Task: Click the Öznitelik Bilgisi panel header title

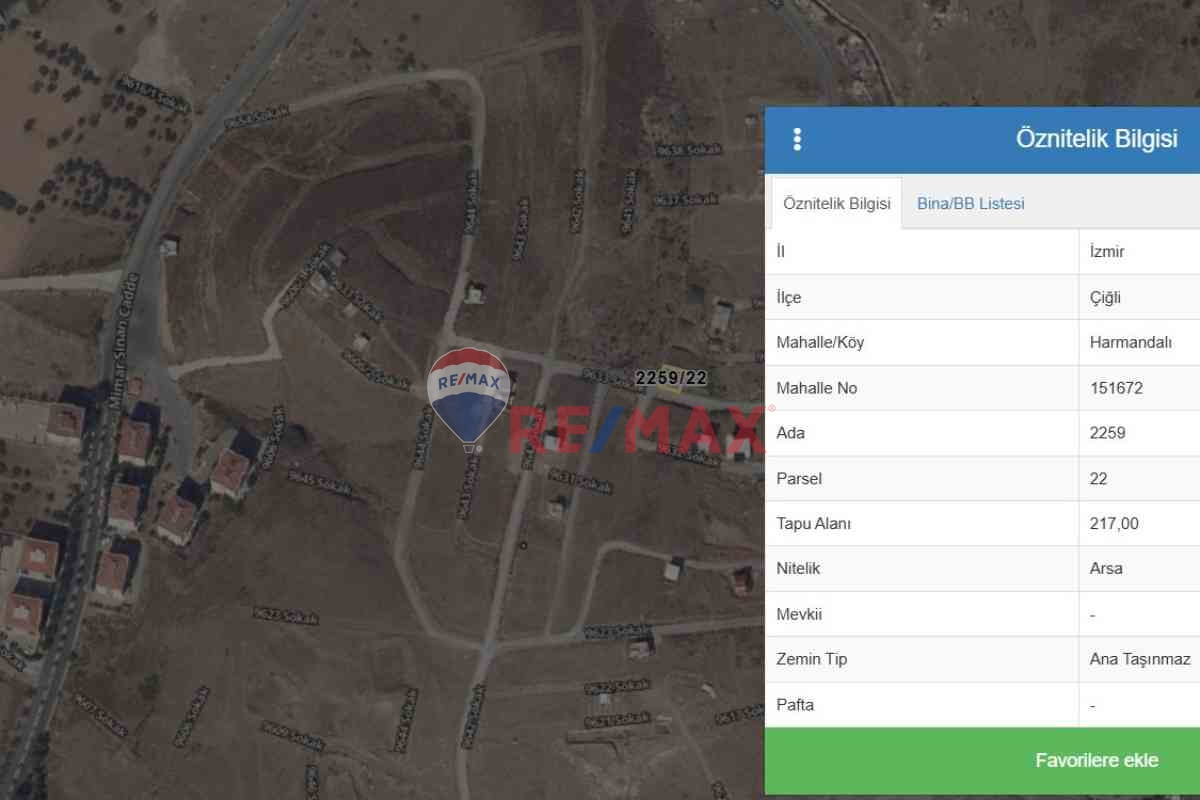Action: tap(1096, 139)
